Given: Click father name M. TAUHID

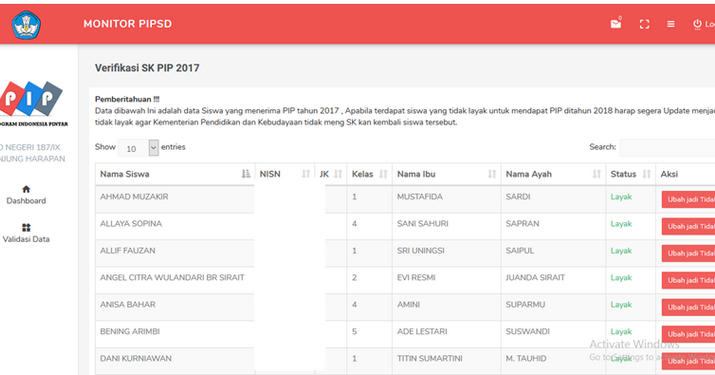Looking at the screenshot, I should [526, 358].
